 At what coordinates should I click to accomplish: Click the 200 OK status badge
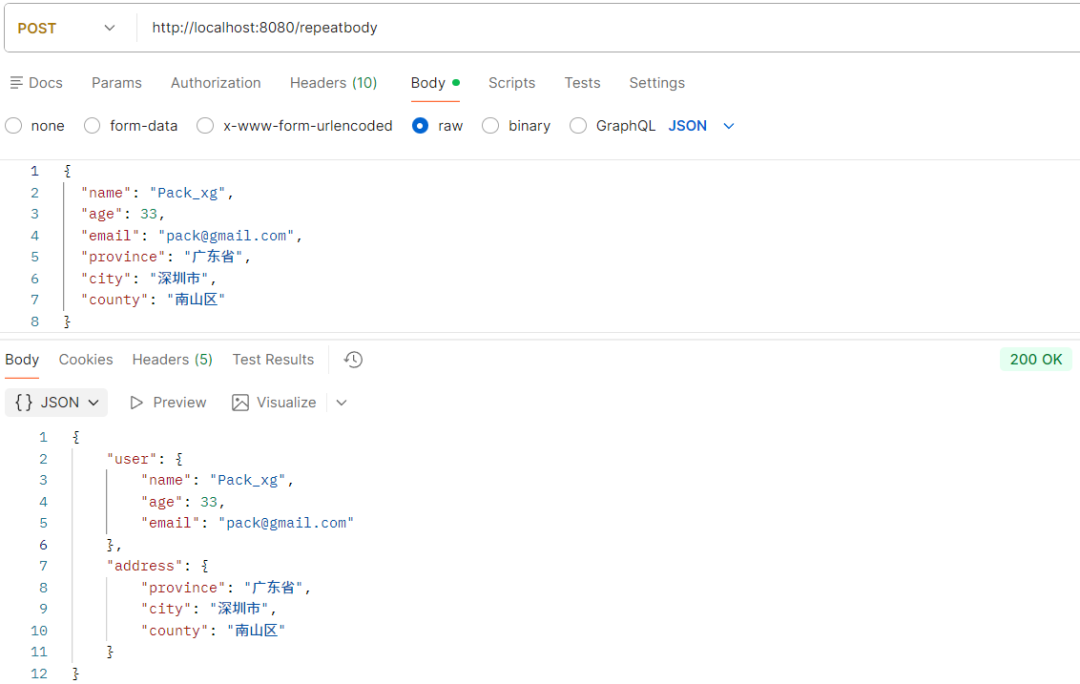pos(1035,360)
